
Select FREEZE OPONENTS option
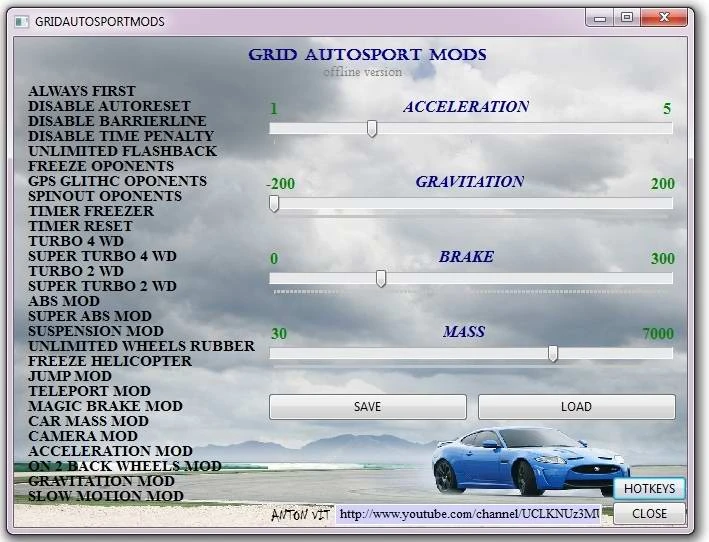(x=101, y=165)
